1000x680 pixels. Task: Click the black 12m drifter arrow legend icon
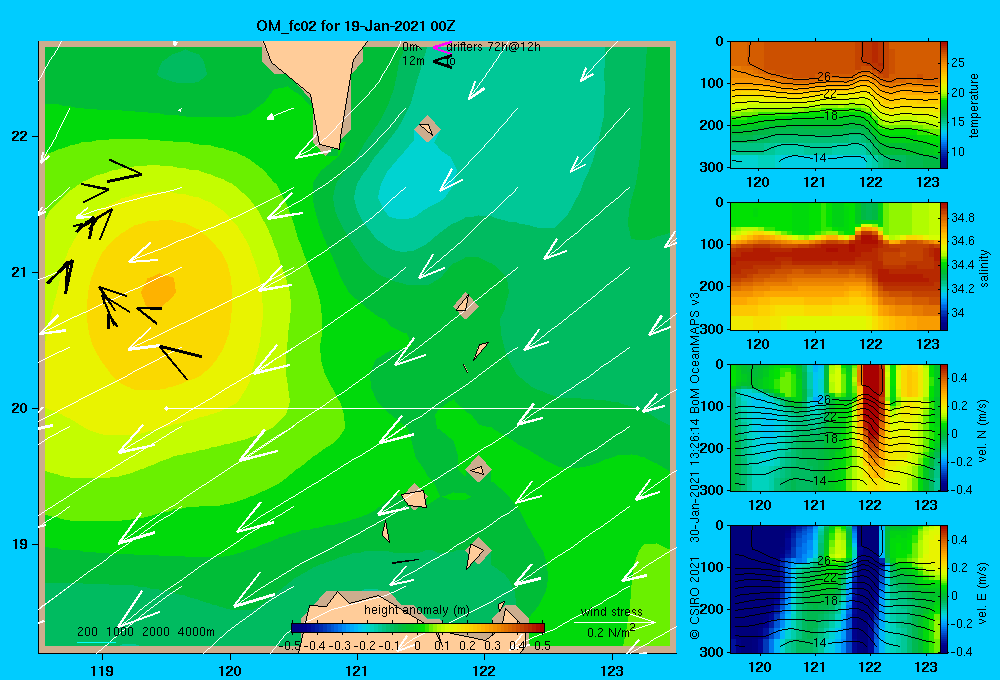pos(442,61)
